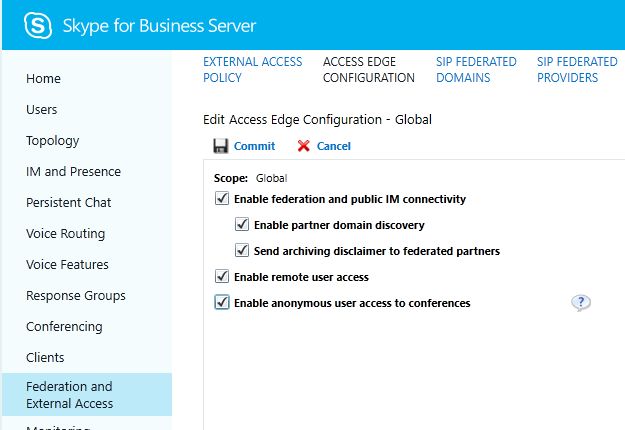Screen dimensions: 625x430
Task: Click the red X Cancel icon
Action: (x=303, y=146)
